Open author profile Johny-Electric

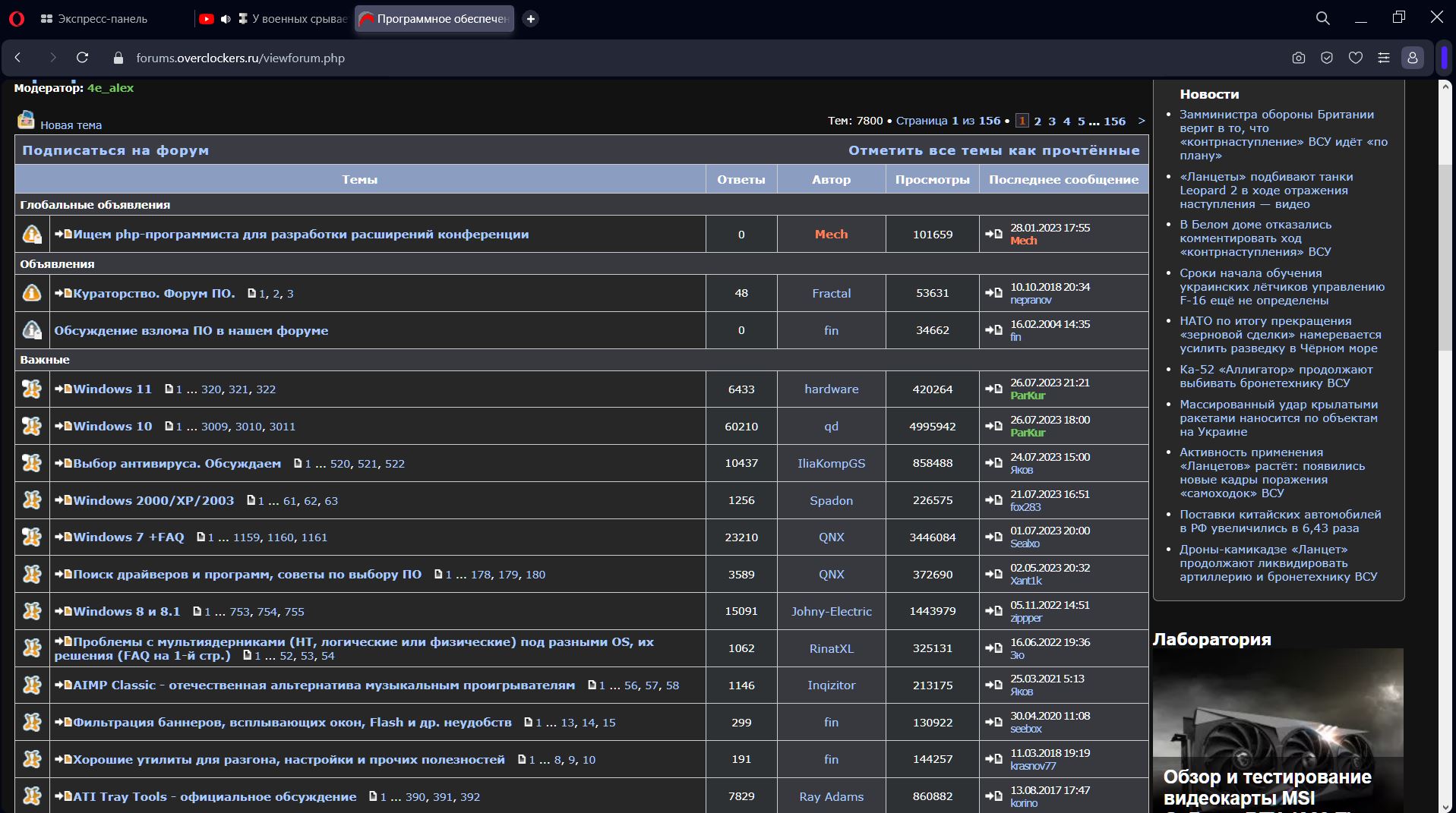[x=832, y=612]
